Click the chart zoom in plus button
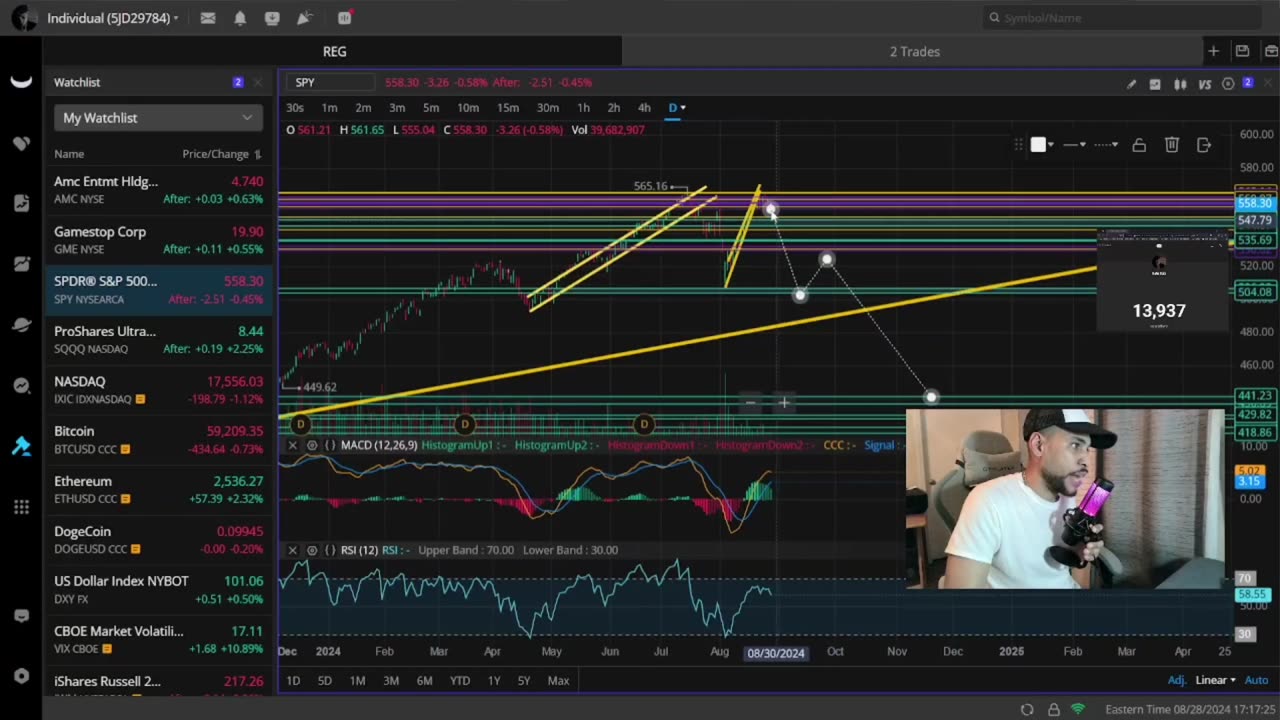This screenshot has height=720, width=1280. tap(784, 403)
